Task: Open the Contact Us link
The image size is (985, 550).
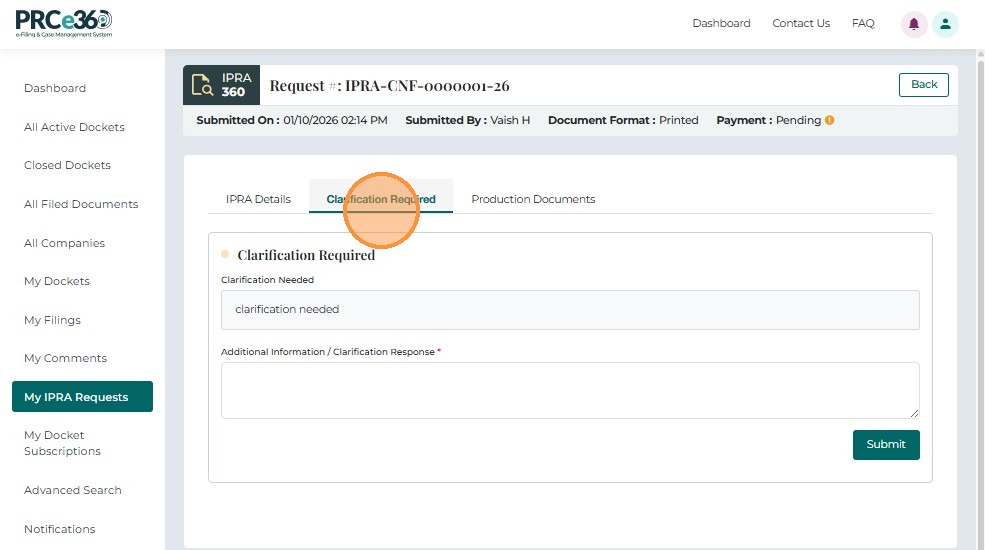Action: click(x=801, y=23)
